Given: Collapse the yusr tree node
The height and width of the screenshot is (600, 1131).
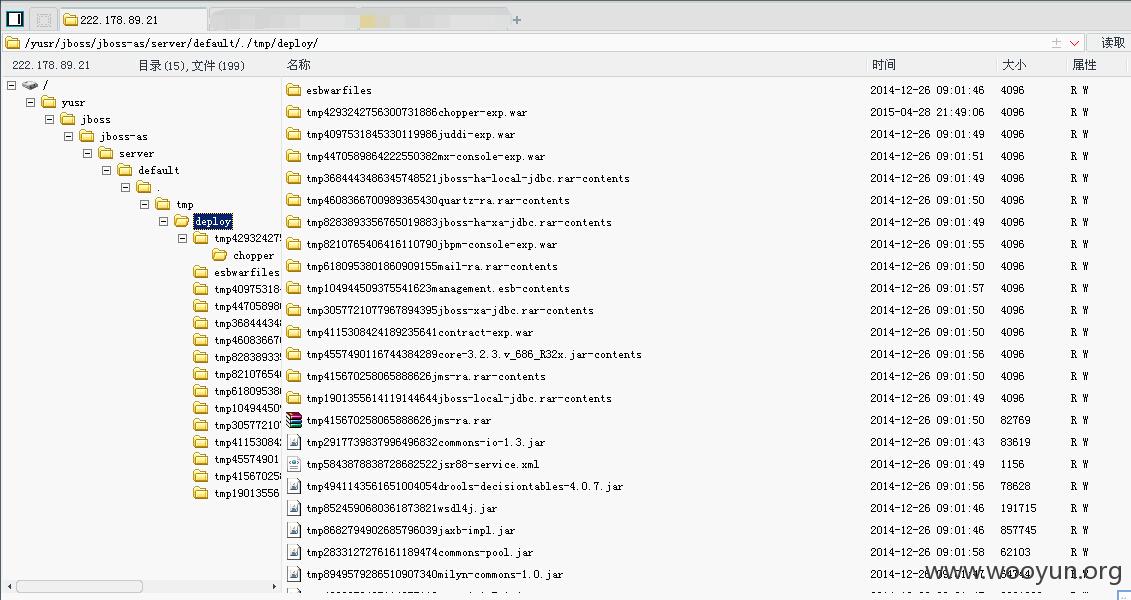Looking at the screenshot, I should tap(30, 102).
